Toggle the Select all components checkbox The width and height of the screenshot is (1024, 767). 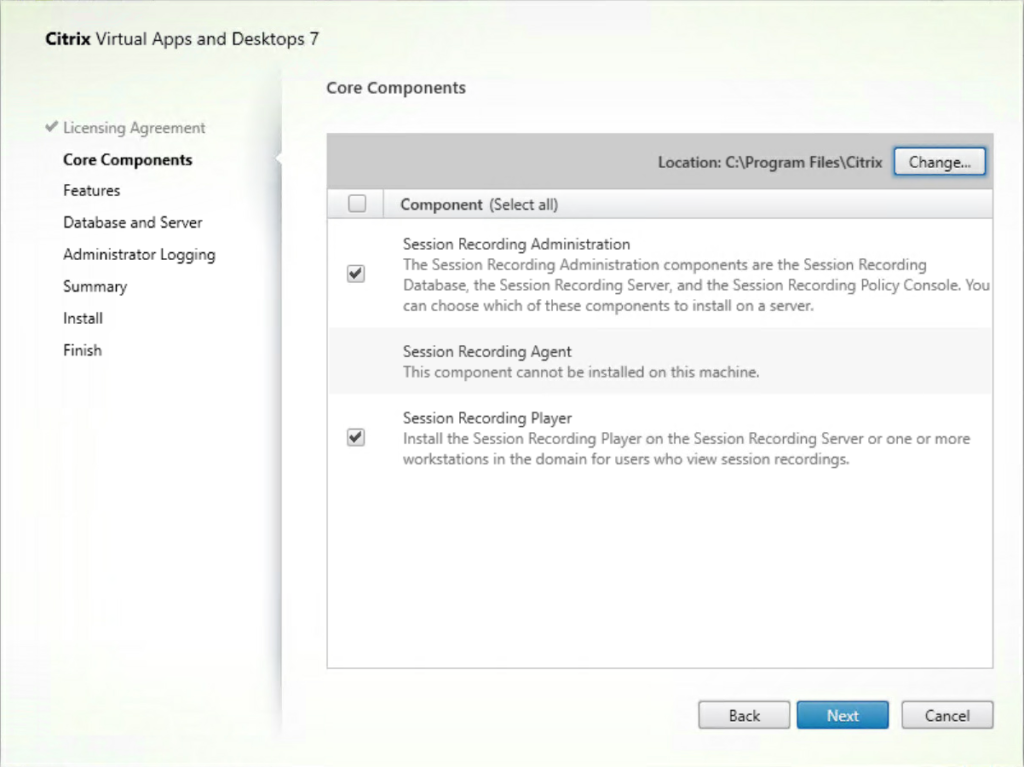[x=357, y=204]
